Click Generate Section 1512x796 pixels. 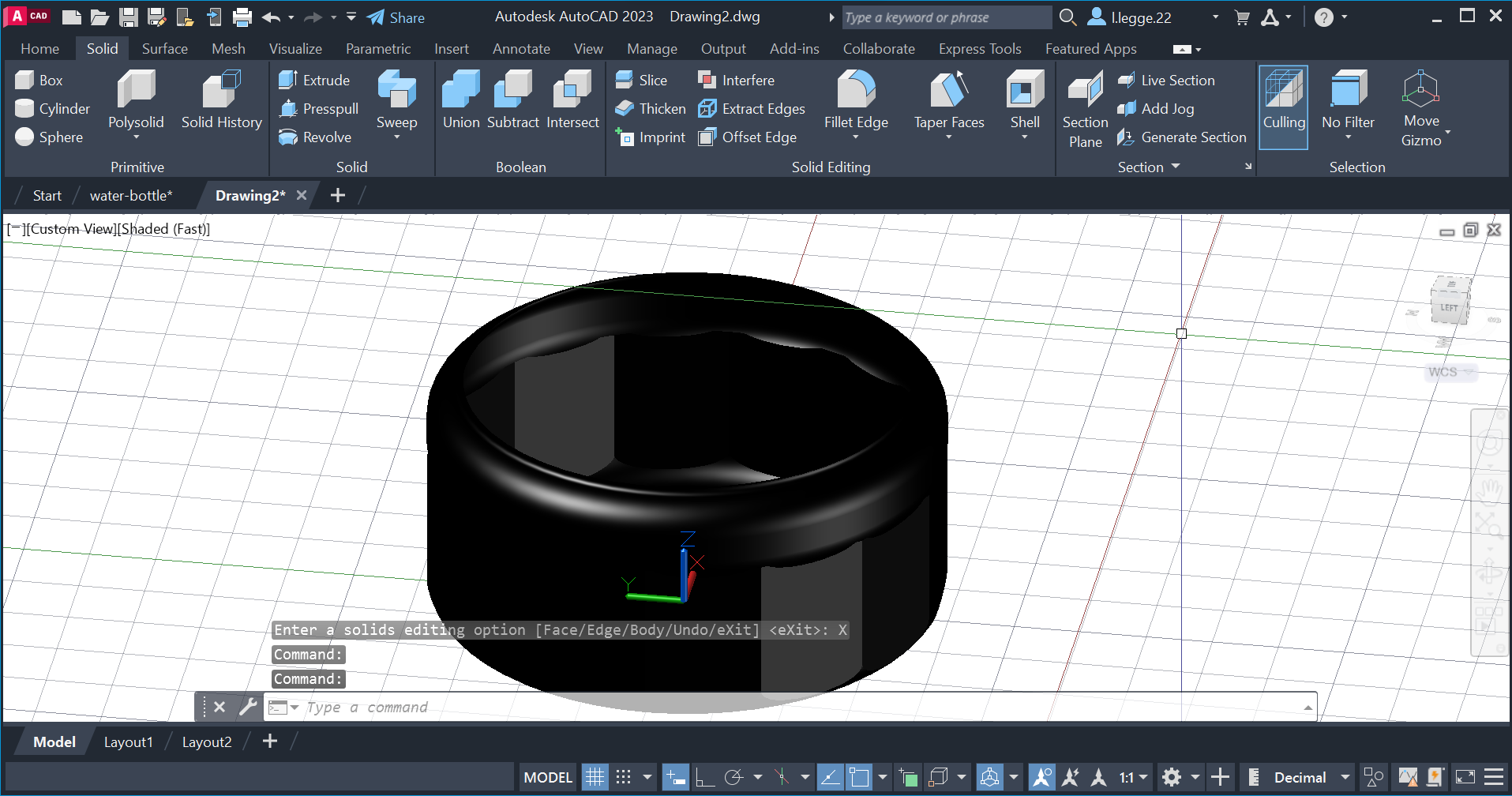coord(1182,137)
